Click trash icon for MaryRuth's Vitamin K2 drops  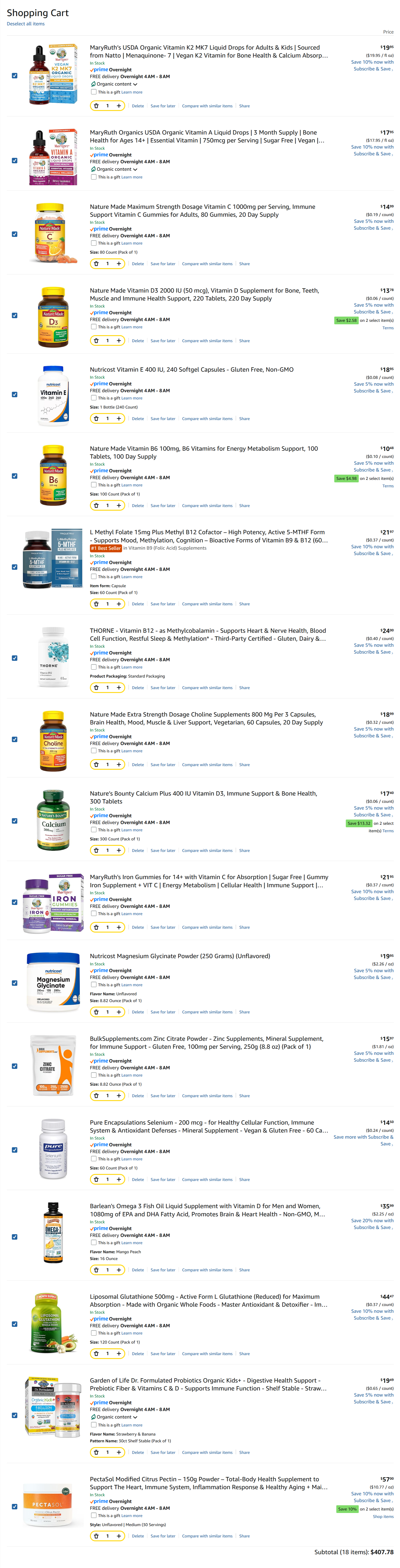(96, 106)
